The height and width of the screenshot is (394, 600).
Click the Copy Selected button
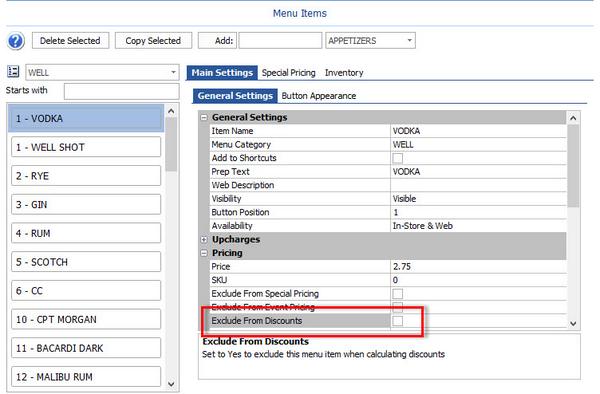tap(153, 41)
